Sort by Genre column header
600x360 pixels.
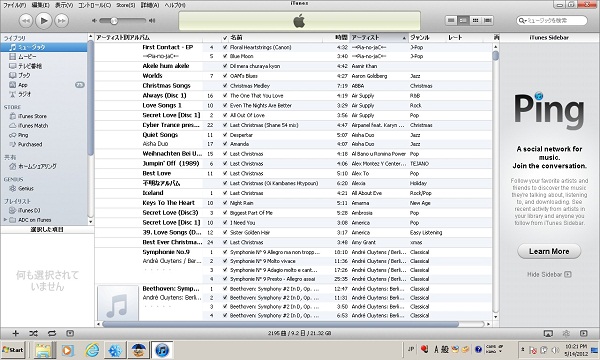[427, 37]
